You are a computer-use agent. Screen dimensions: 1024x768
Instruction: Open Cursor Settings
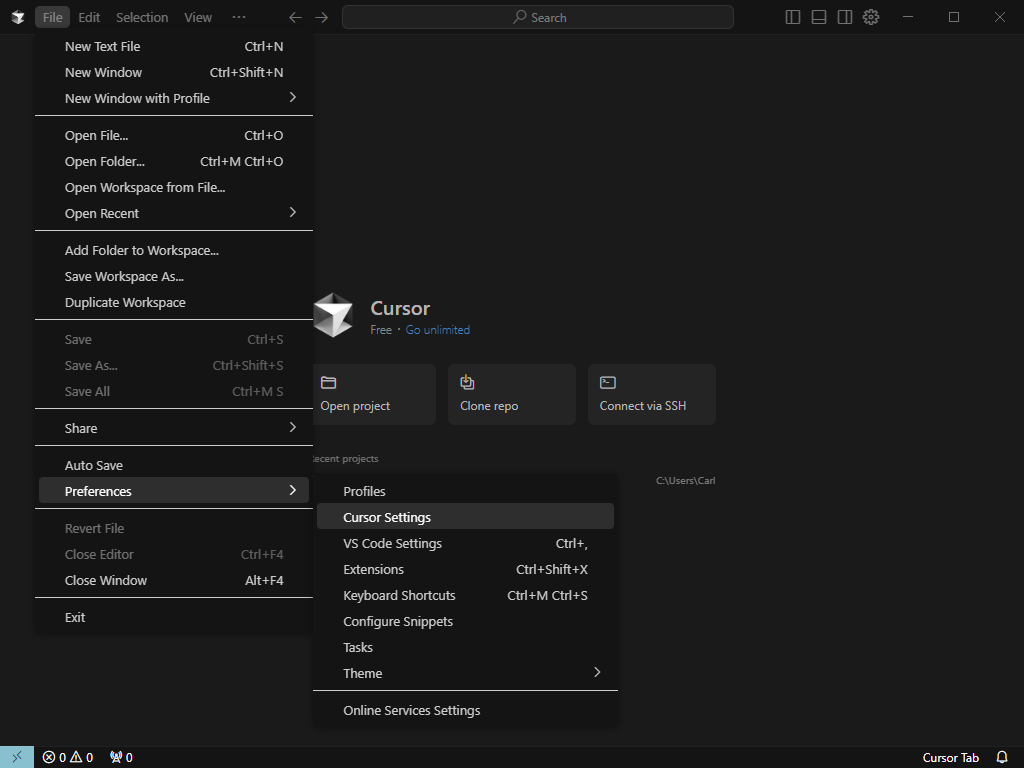point(465,517)
